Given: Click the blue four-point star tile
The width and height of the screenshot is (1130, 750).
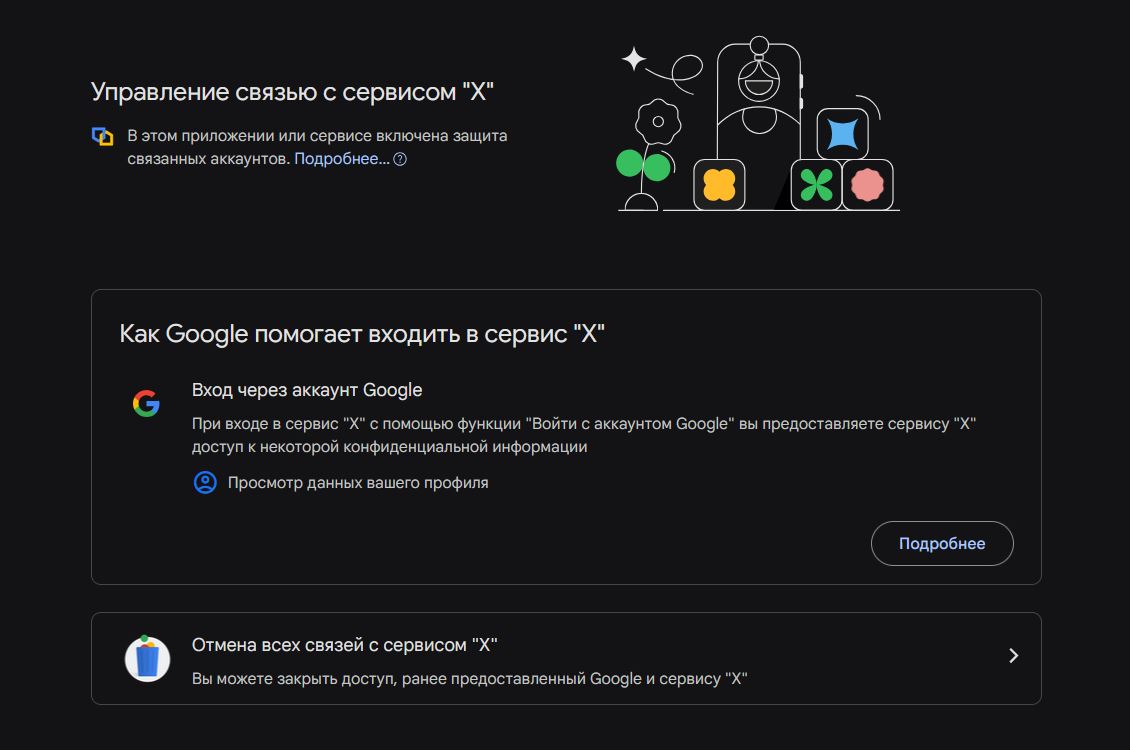Looking at the screenshot, I should click(x=842, y=134).
